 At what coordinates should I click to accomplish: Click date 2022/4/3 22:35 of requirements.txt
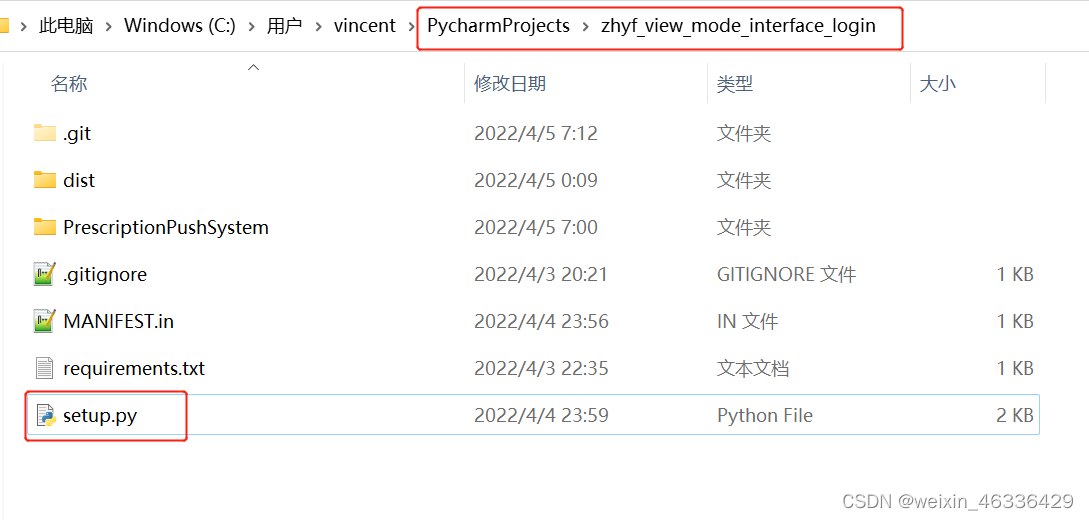click(x=541, y=369)
